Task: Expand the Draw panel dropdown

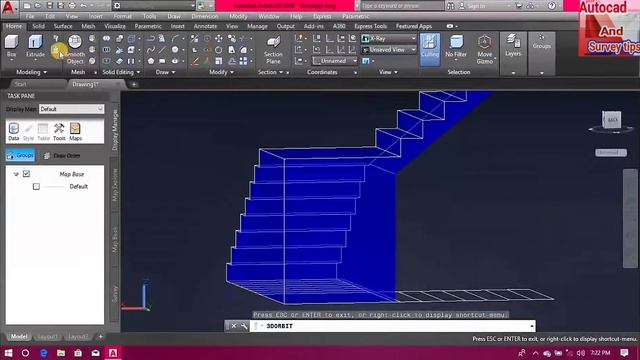Action: click(x=165, y=72)
